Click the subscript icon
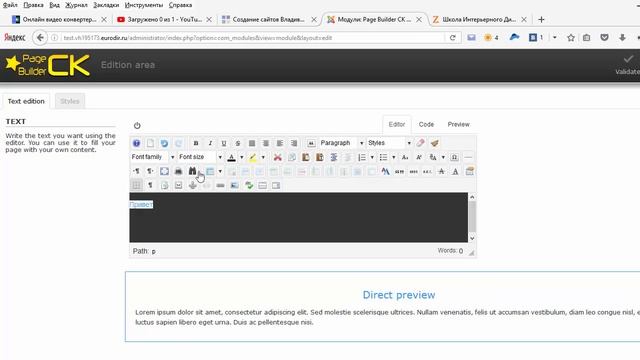 tap(405, 157)
